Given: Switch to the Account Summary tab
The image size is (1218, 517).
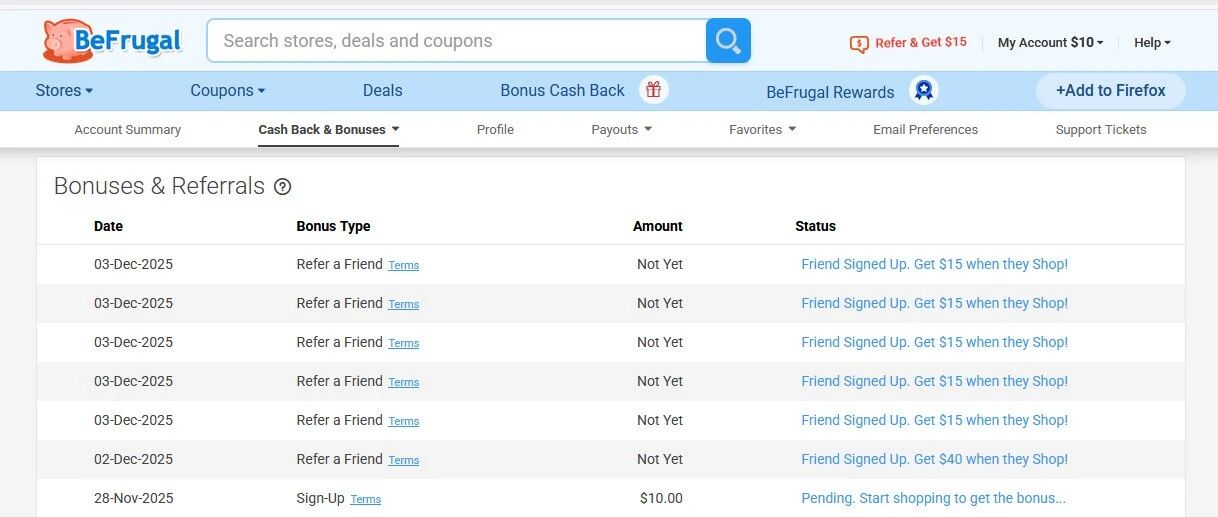Looking at the screenshot, I should [128, 129].
